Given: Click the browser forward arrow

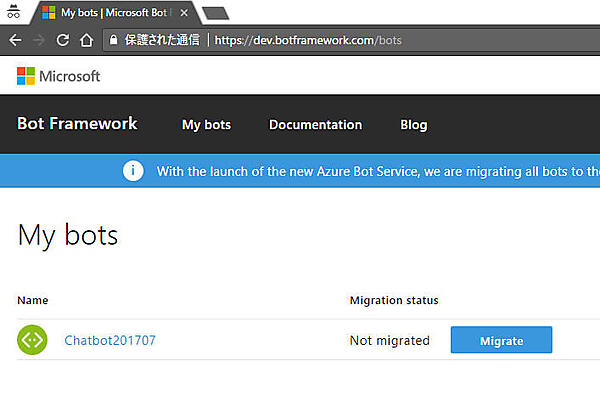Looking at the screenshot, I should 38,40.
